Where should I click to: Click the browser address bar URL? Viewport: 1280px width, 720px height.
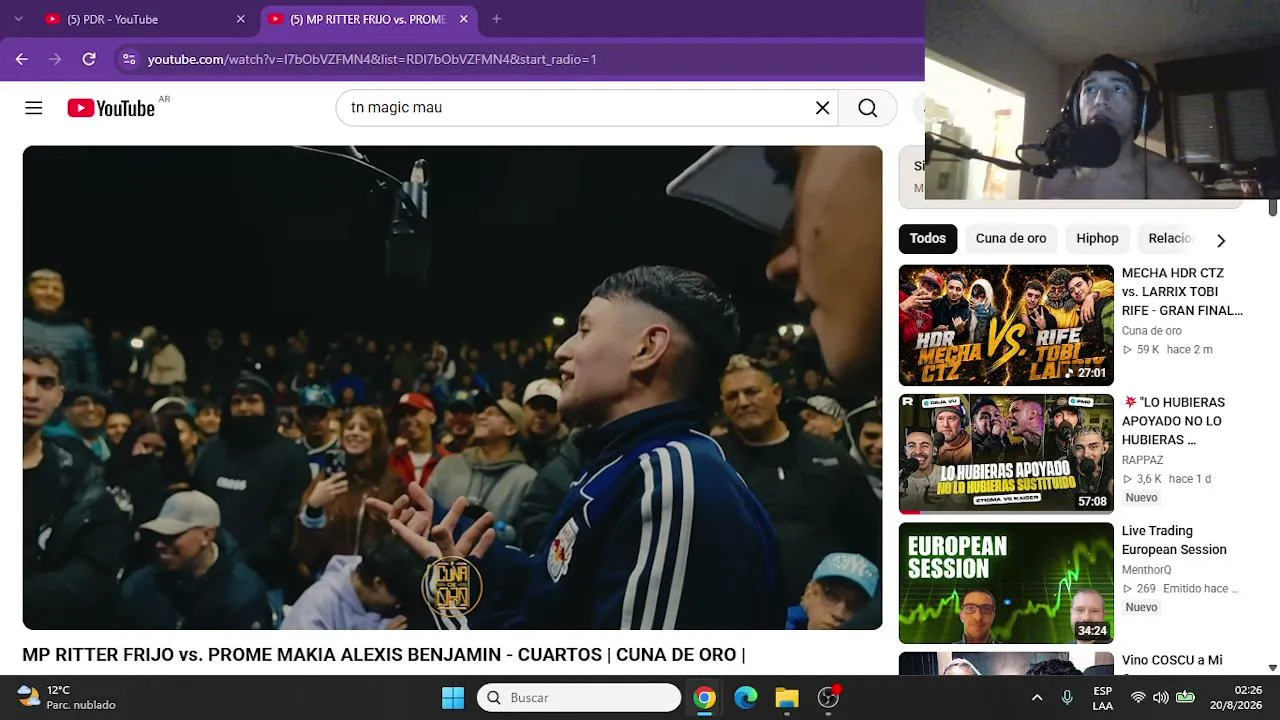[x=372, y=59]
